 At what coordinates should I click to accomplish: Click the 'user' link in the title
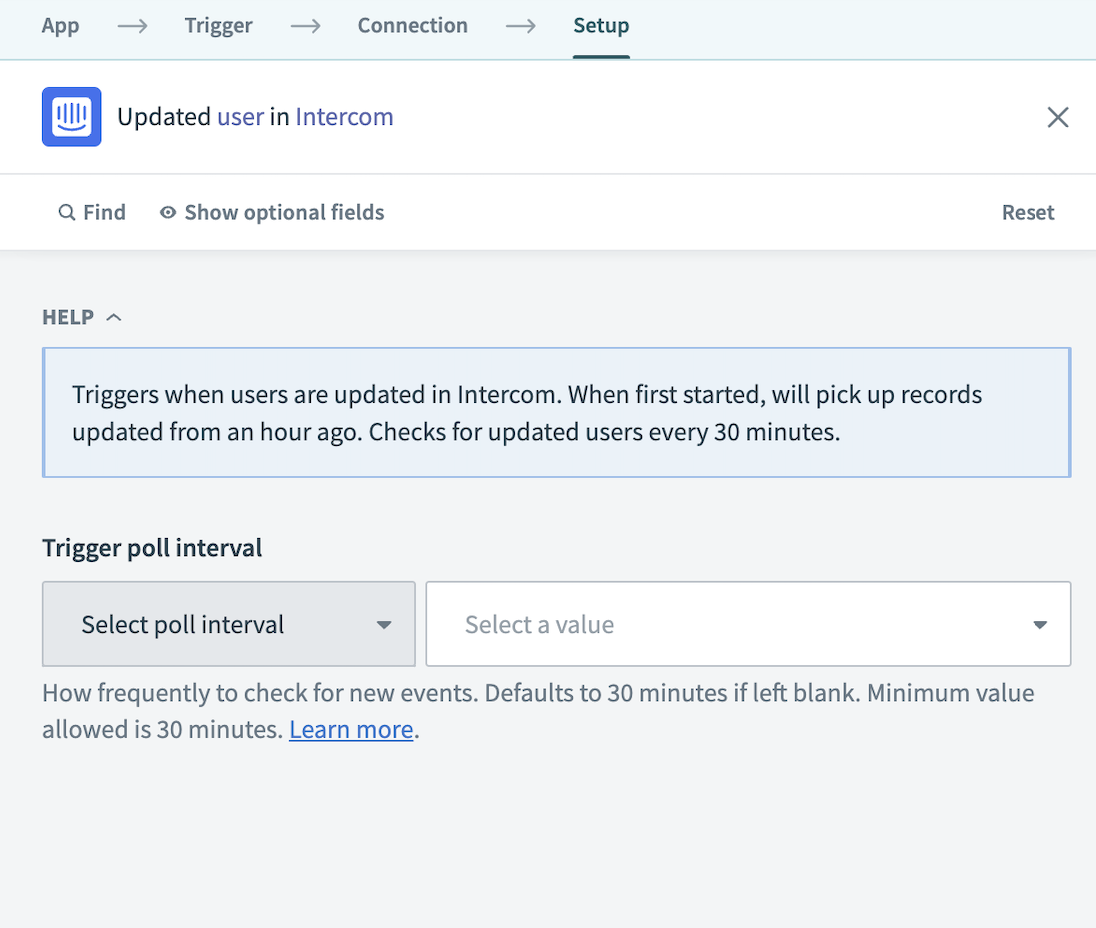tap(240, 117)
